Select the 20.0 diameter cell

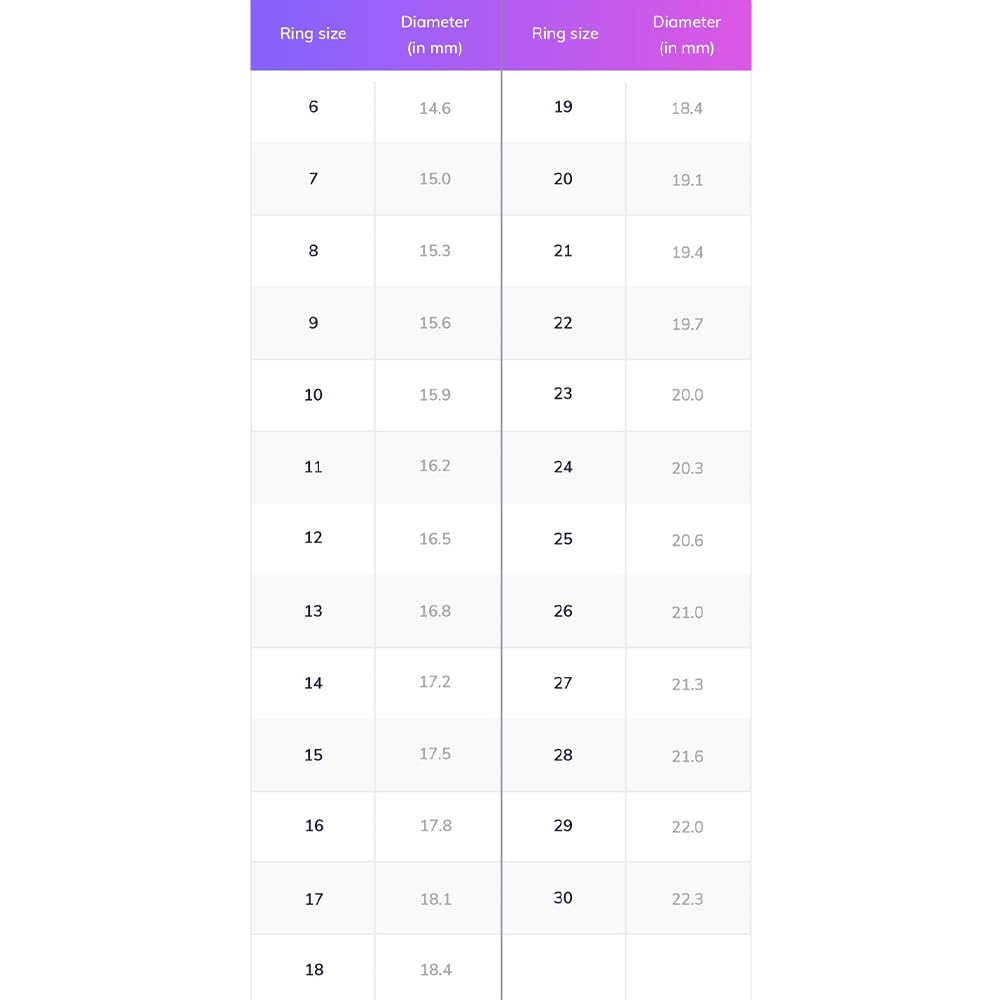pyautogui.click(x=687, y=395)
